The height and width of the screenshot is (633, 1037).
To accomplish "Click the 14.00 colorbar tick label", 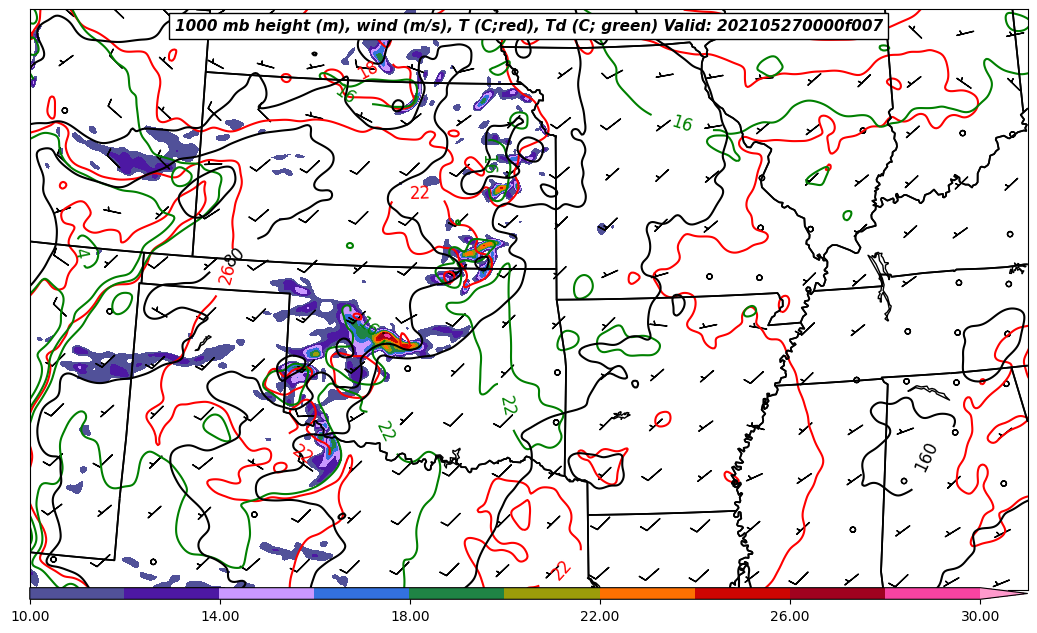I will 220,616.
